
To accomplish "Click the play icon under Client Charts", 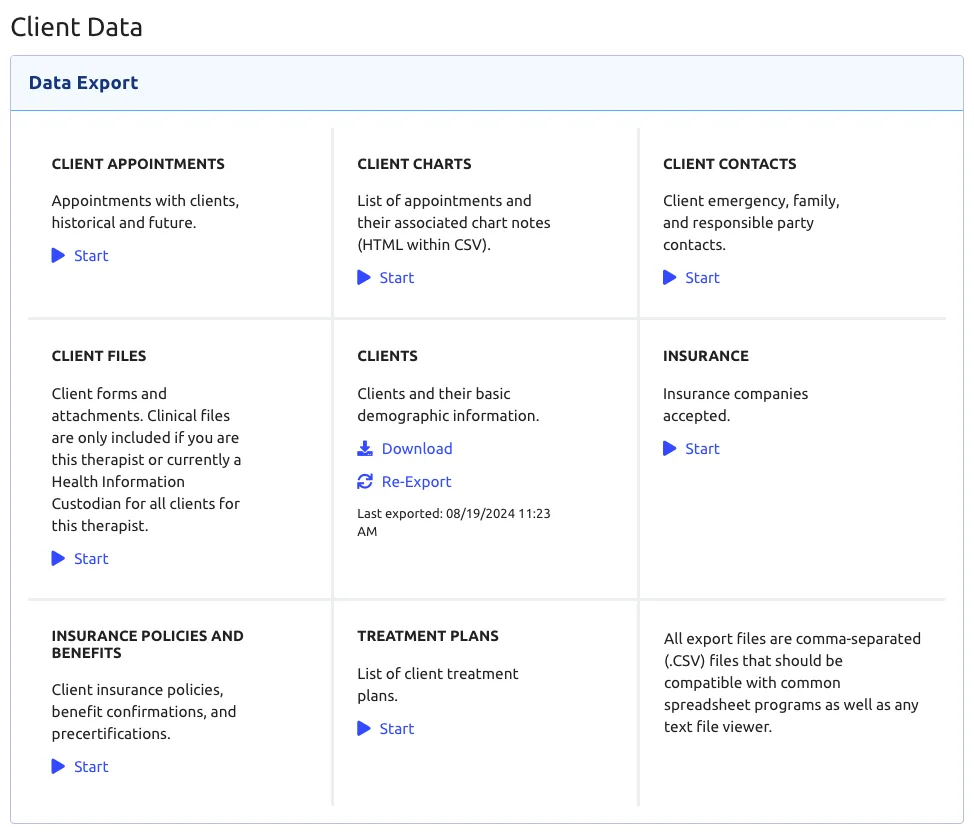I will coord(364,278).
